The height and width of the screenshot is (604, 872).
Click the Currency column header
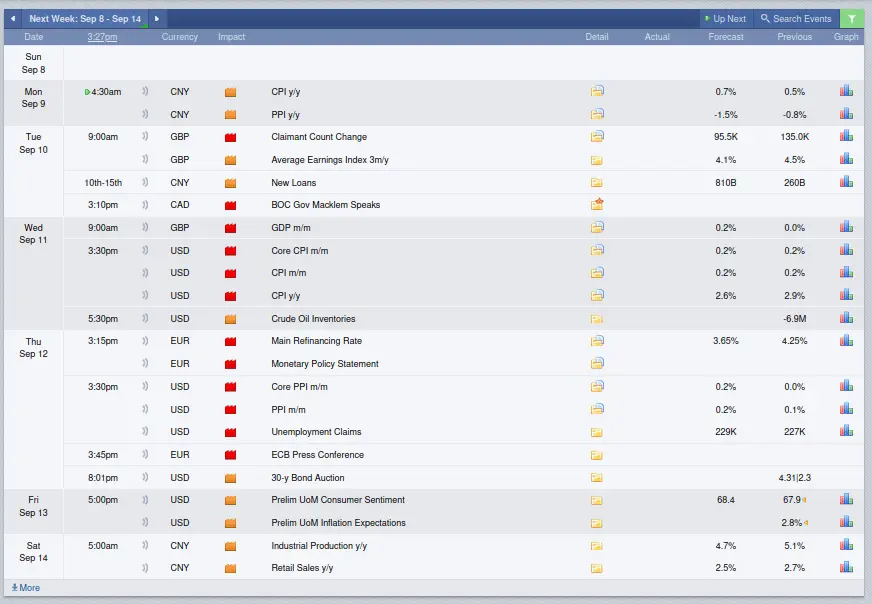(x=180, y=37)
